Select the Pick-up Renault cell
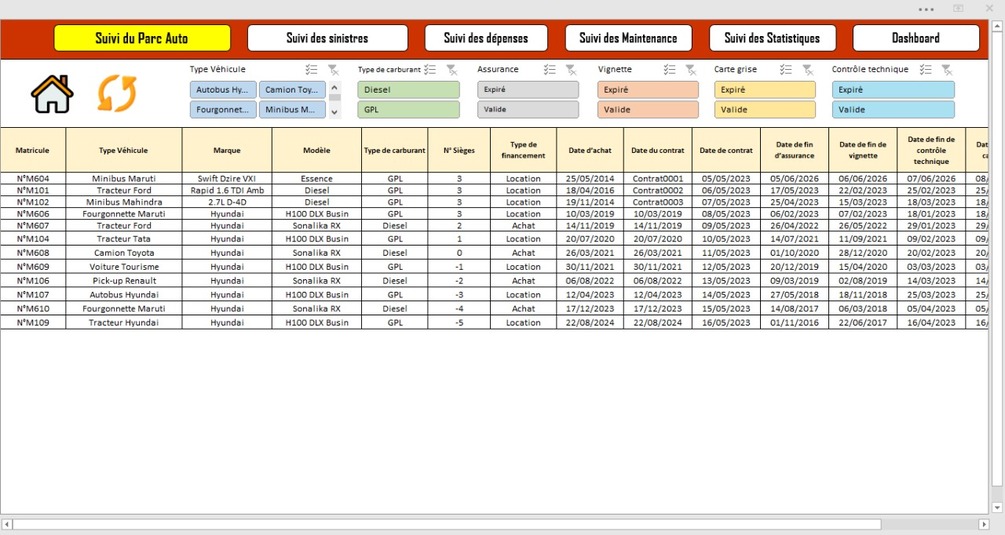Image resolution: width=1005 pixels, height=535 pixels. point(124,281)
